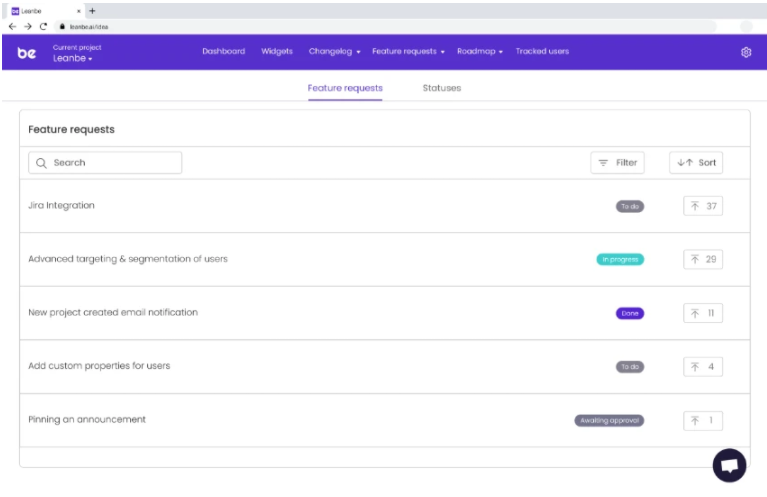Go to Dashboard
The image size is (767, 497).
click(224, 51)
